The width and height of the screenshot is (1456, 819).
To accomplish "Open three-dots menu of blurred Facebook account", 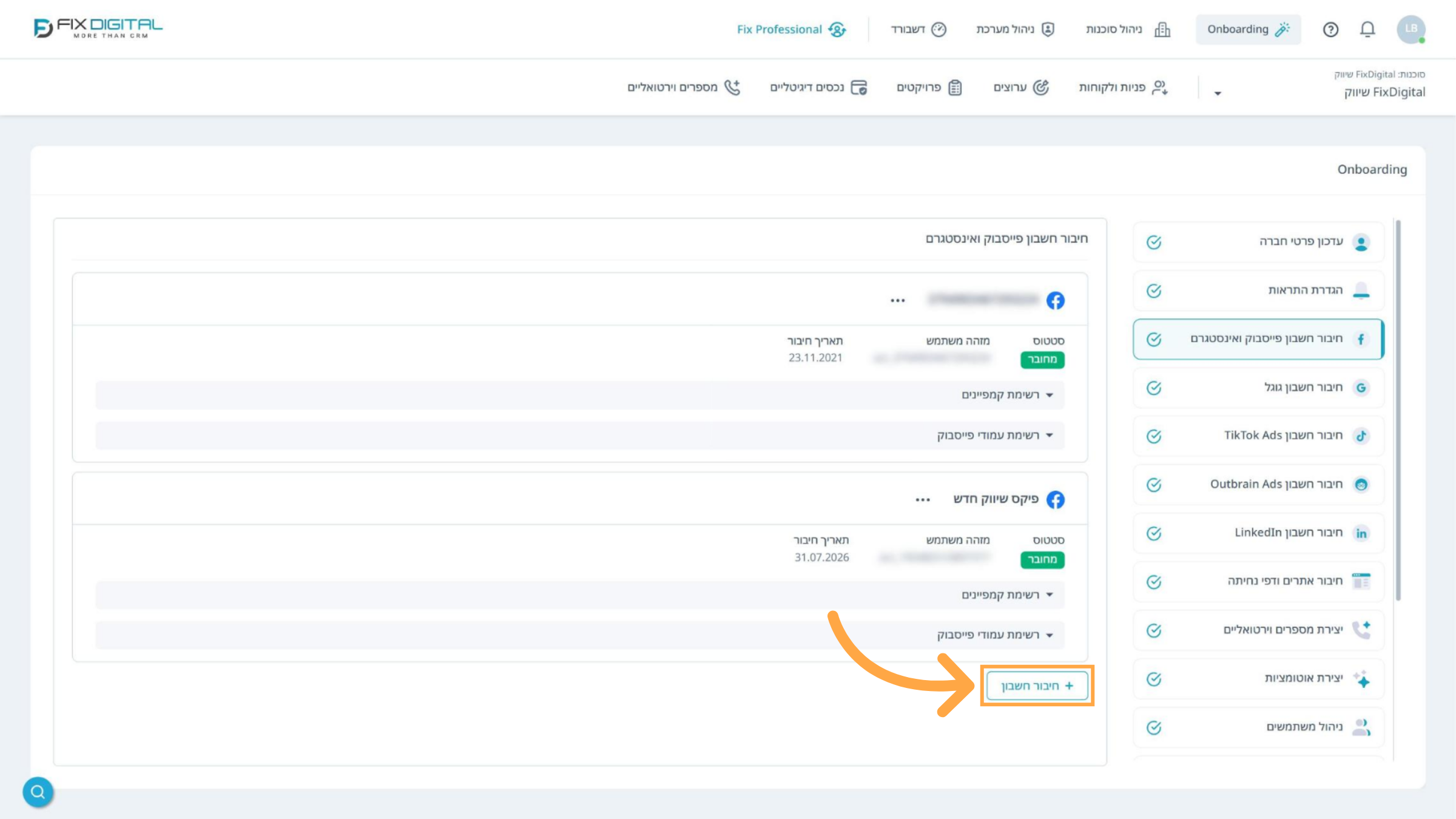I will [898, 300].
